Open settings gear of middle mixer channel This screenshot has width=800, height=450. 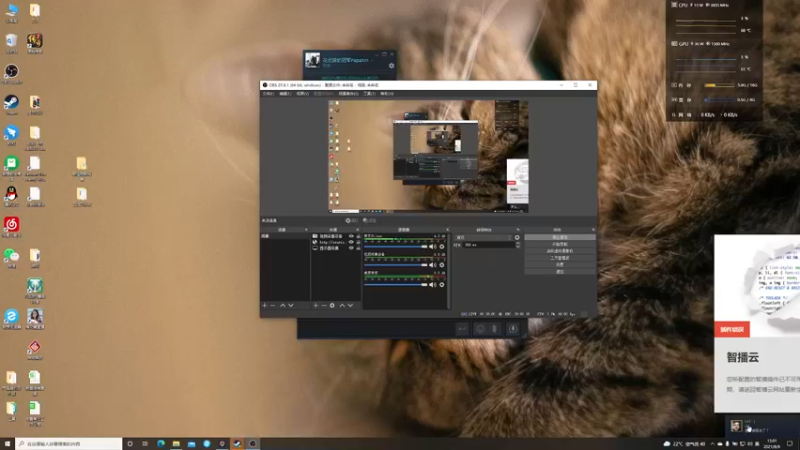(x=442, y=265)
